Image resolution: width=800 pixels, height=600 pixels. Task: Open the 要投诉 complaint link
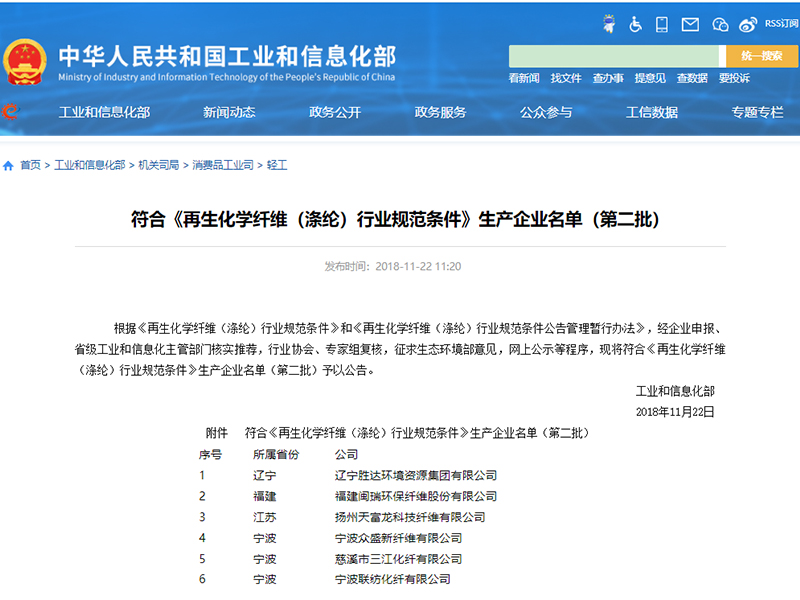[736, 78]
